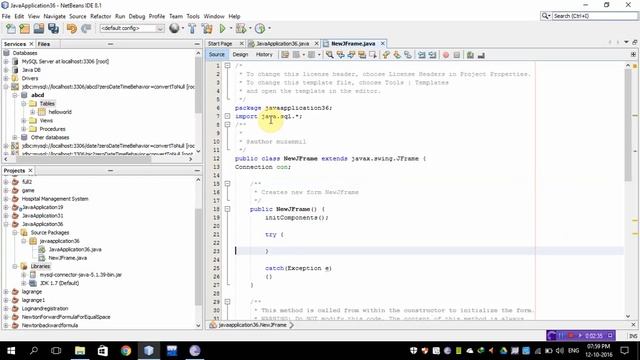640x360 pixels.
Task: Click the Windows Start button
Action: click(11, 350)
